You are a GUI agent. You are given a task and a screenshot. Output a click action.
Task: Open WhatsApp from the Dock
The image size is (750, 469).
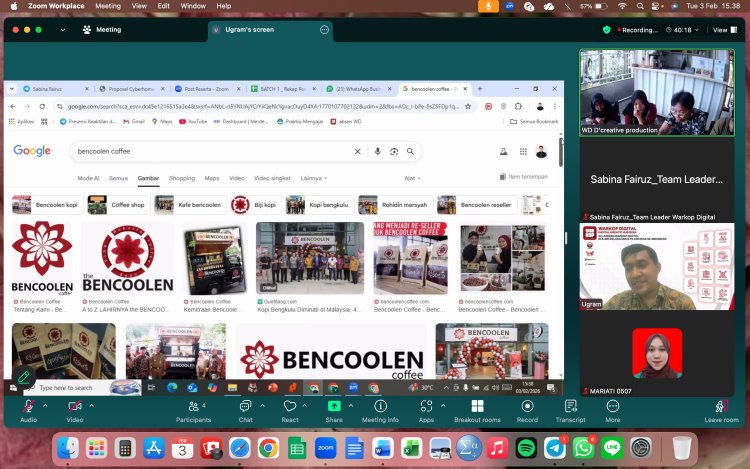click(584, 448)
